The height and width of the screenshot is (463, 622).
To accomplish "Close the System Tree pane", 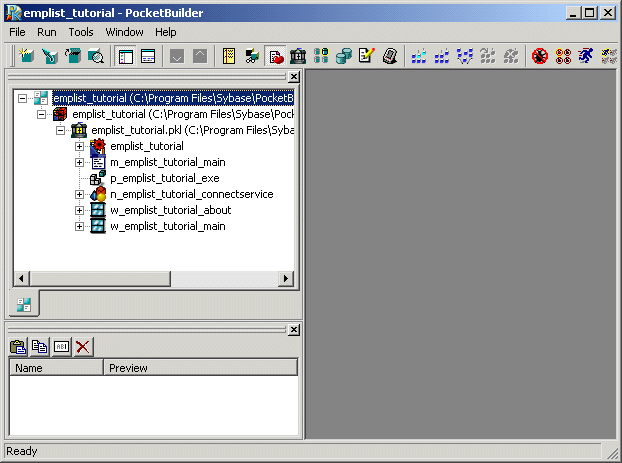I will [294, 77].
